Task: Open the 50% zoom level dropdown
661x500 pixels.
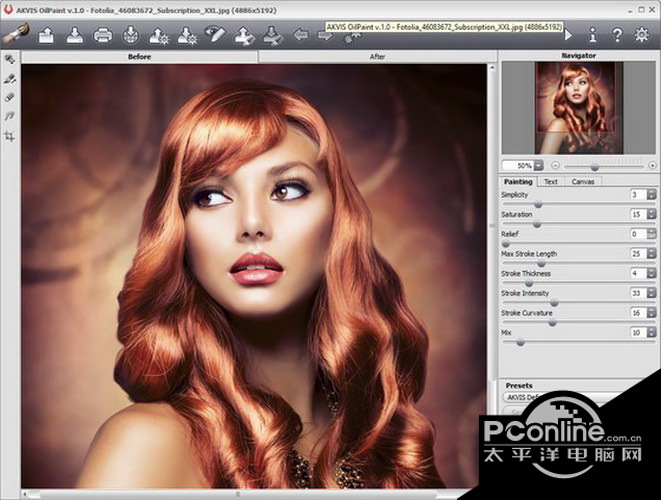Action: 538,165
